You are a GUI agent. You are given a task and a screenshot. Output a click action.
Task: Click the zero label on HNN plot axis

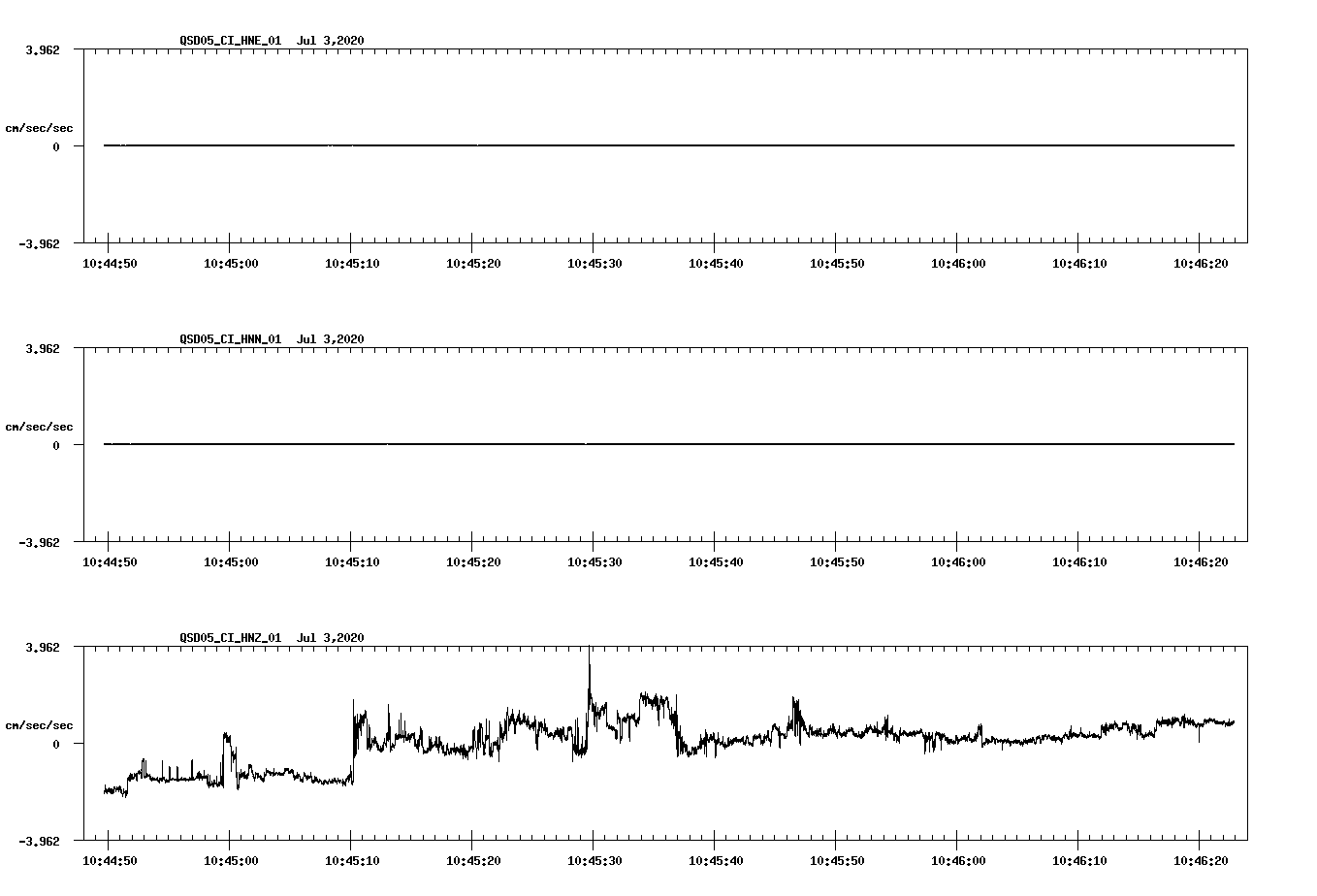pos(56,445)
